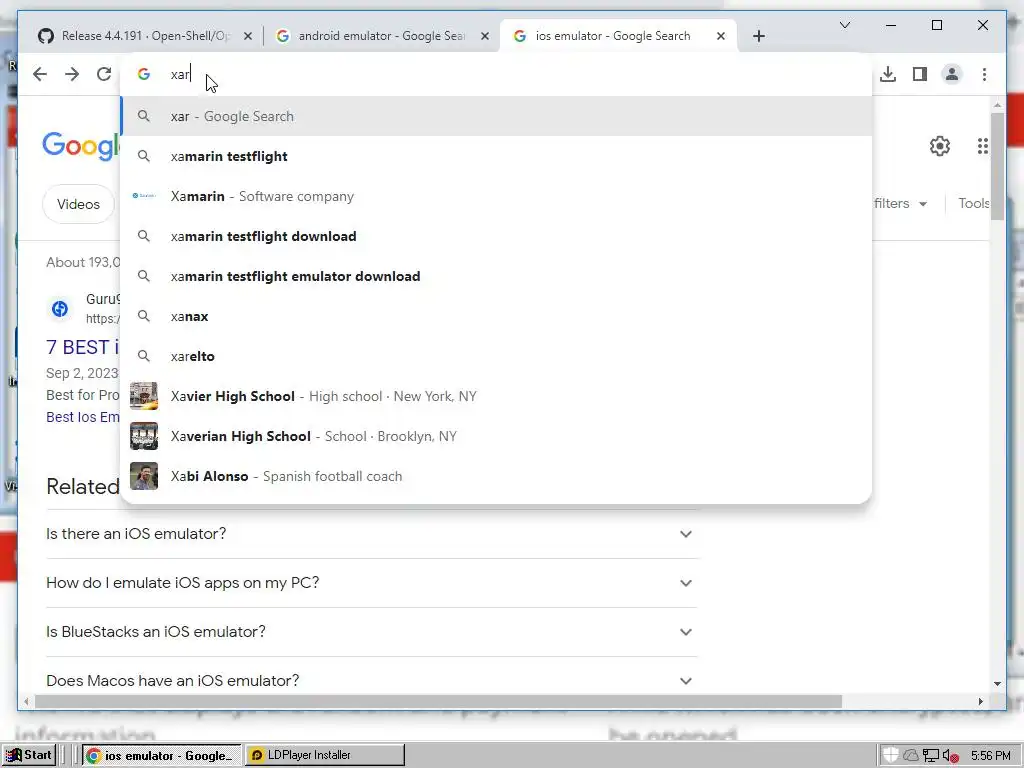
Task: Open Chrome downloads icon
Action: click(888, 74)
